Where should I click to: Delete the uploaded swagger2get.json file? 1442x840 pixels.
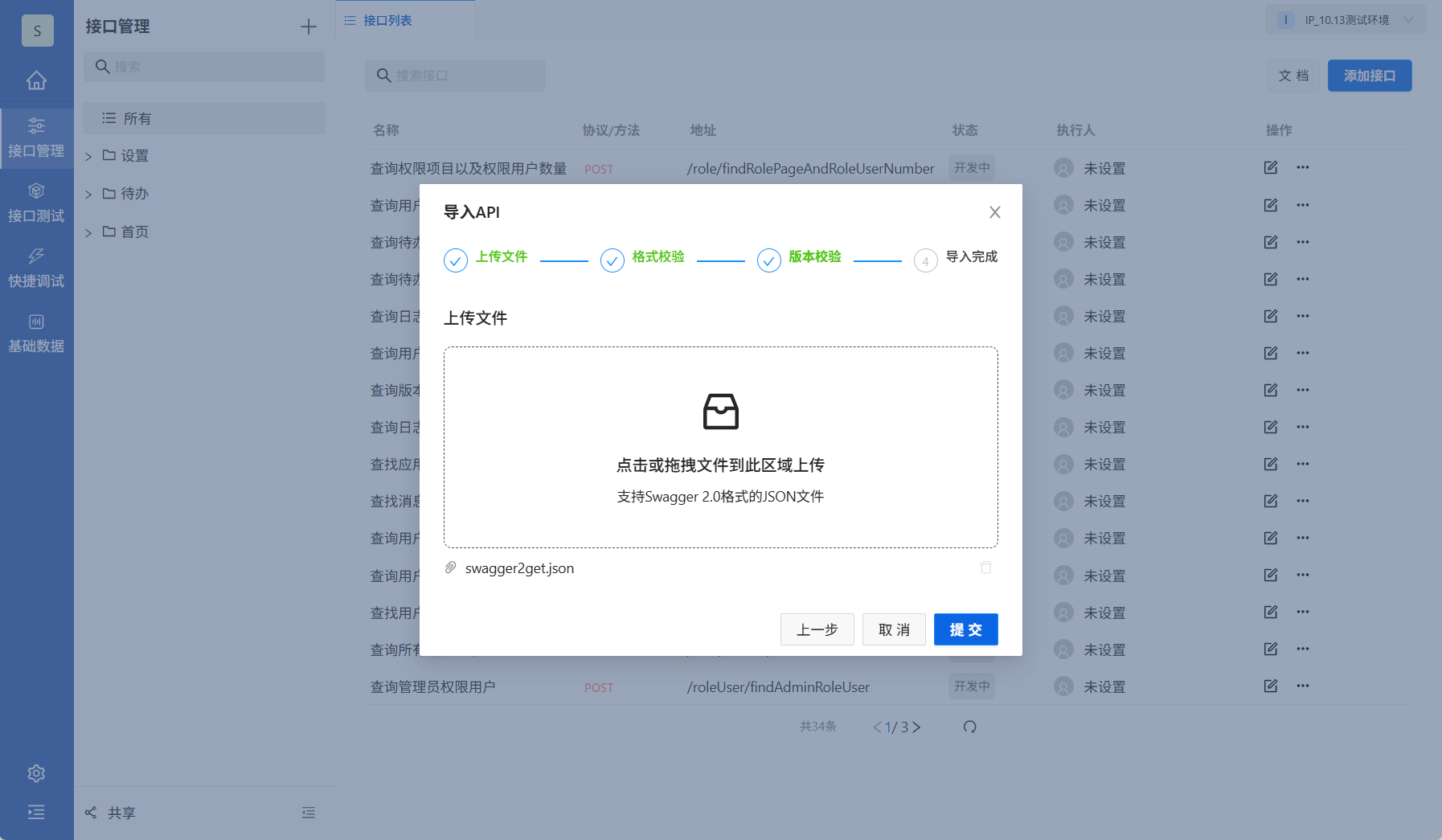(x=986, y=568)
